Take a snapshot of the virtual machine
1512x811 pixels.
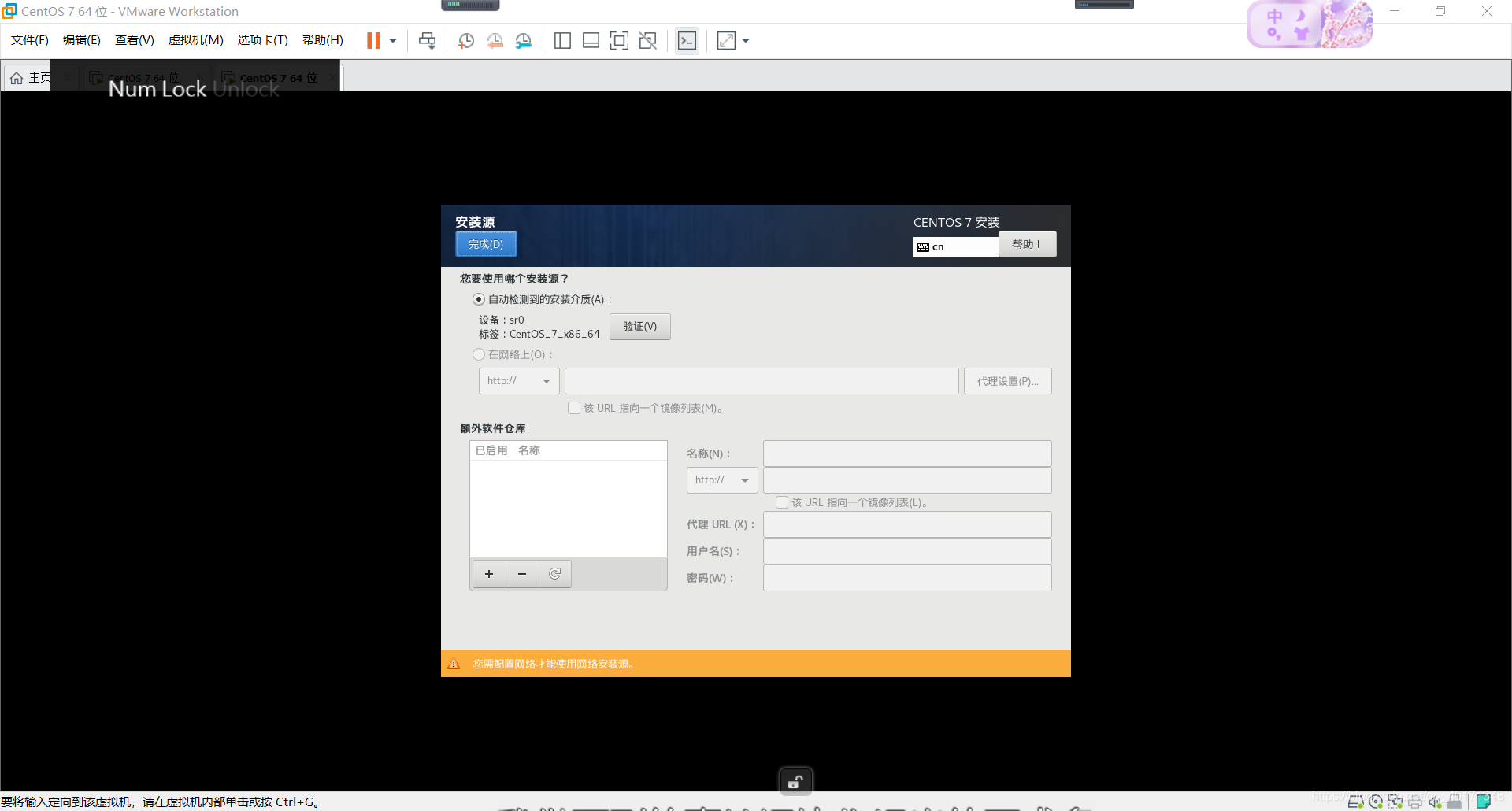click(x=466, y=41)
